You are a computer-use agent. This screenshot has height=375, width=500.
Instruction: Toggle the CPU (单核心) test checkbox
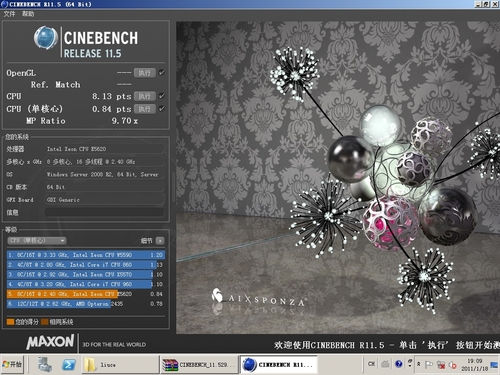(x=162, y=109)
